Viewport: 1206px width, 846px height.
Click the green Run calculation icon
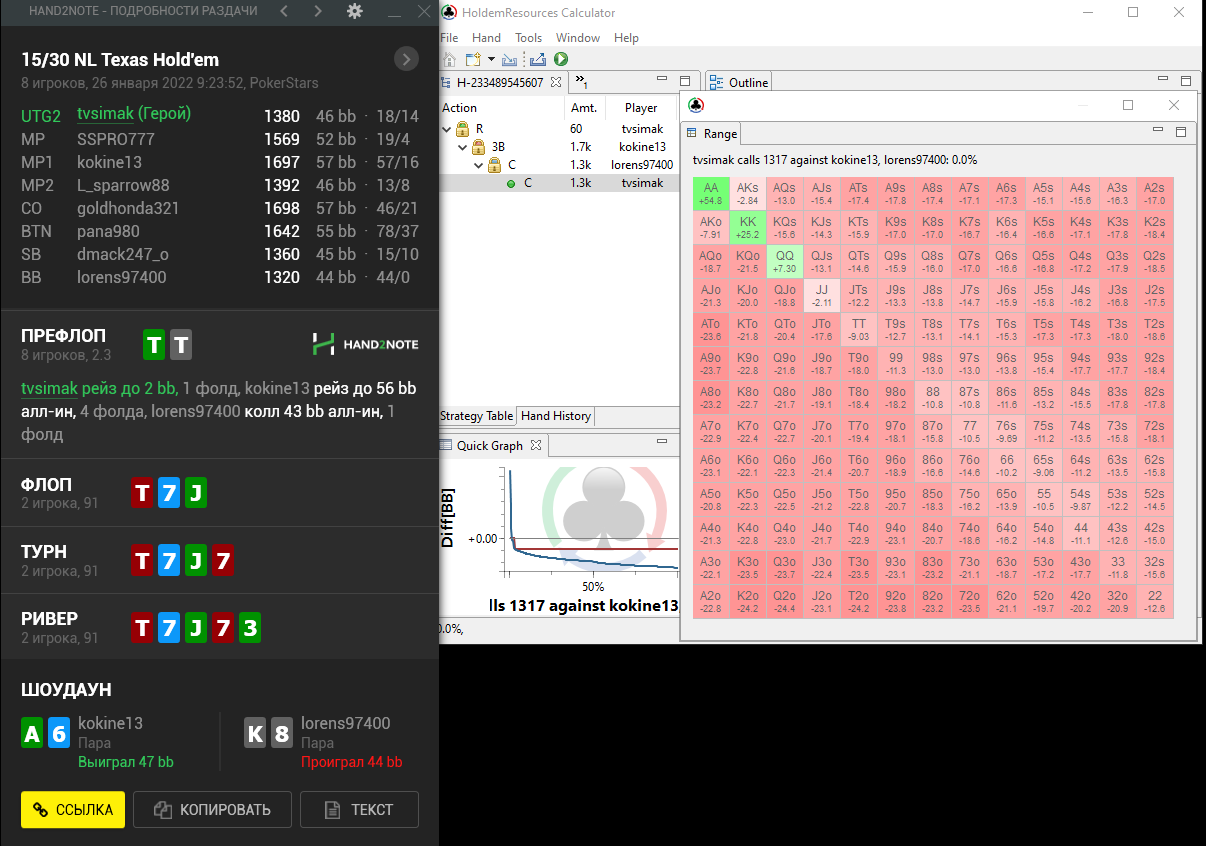(561, 60)
